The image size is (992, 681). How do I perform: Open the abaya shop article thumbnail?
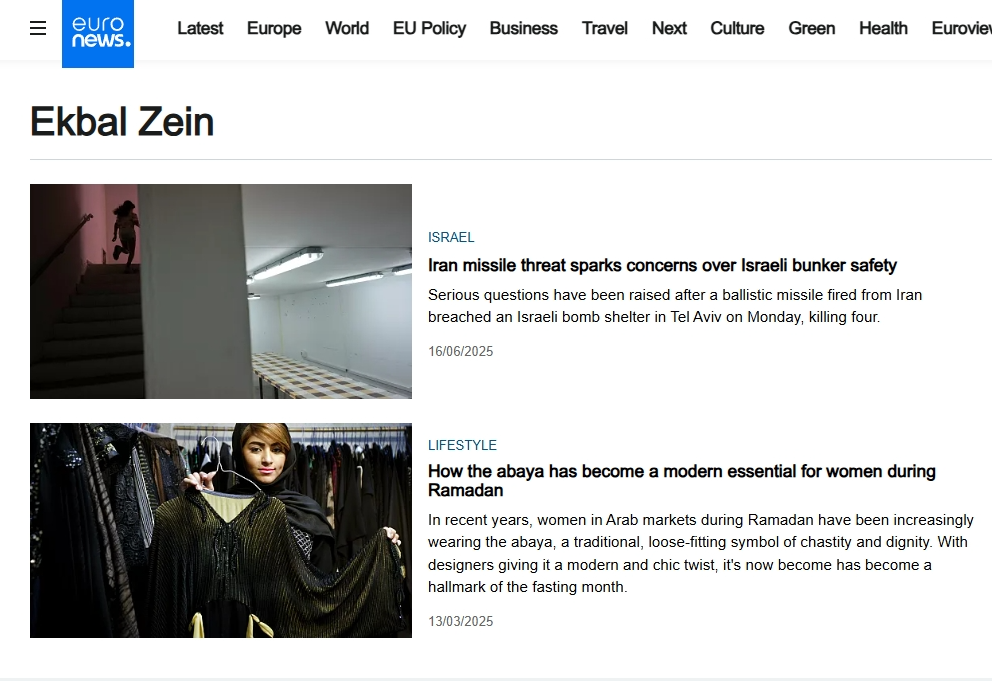221,530
